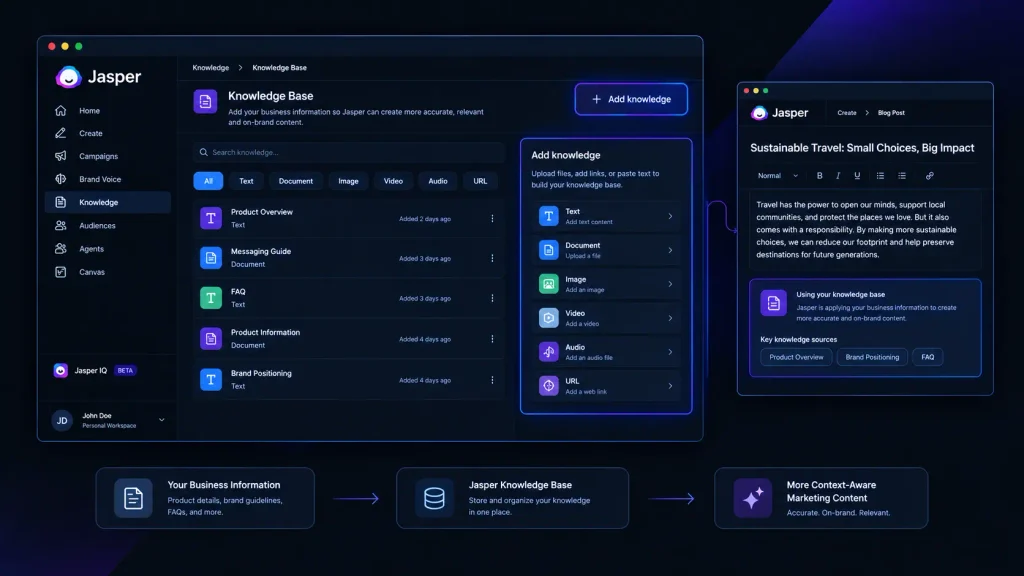Open Agents in the left sidebar

pos(91,249)
